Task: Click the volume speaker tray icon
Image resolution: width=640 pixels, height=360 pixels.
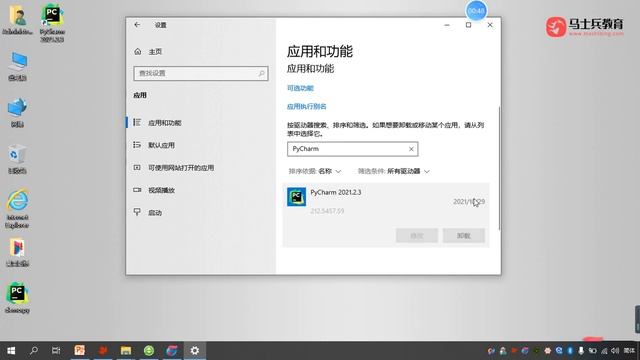Action: tap(615, 351)
